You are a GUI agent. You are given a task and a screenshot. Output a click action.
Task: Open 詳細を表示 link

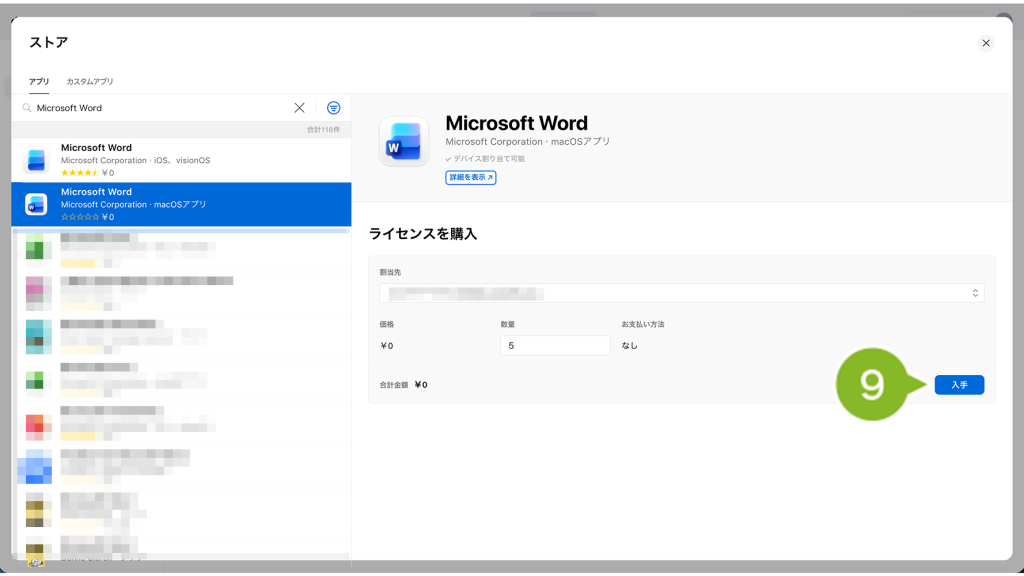coord(470,178)
